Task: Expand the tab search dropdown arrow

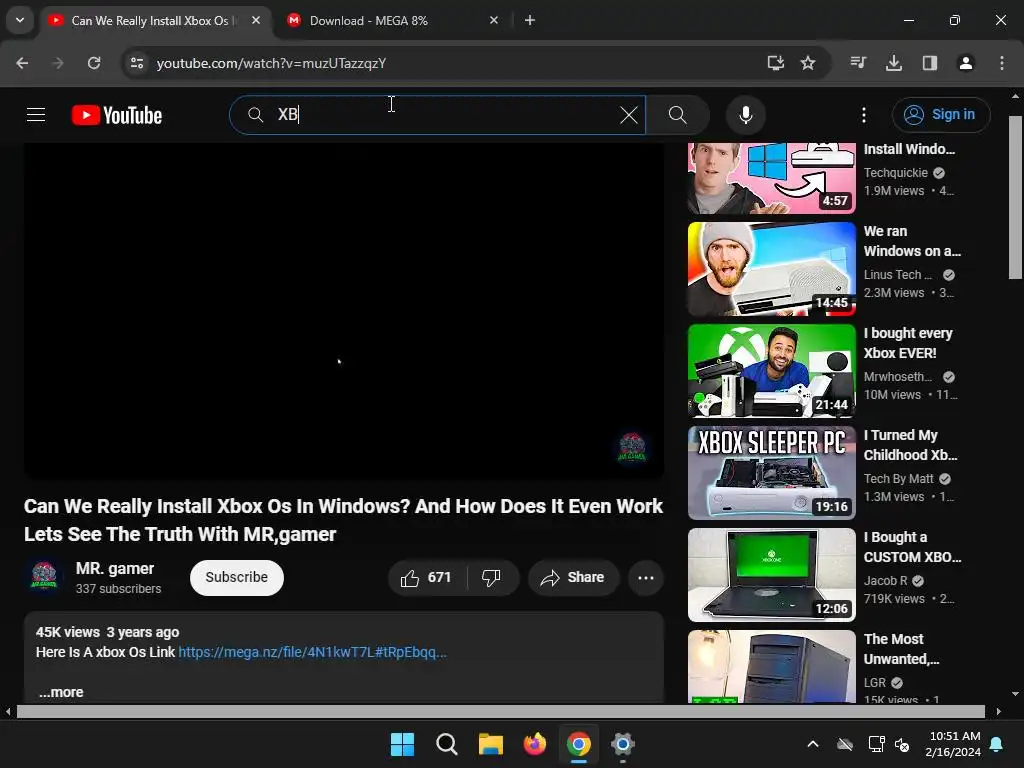Action: pos(20,20)
